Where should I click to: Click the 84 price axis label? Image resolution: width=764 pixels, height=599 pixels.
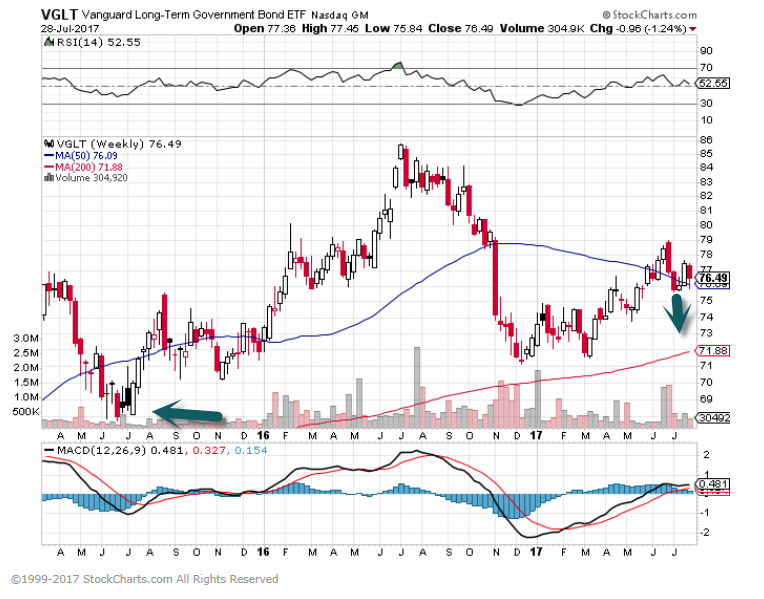706,167
